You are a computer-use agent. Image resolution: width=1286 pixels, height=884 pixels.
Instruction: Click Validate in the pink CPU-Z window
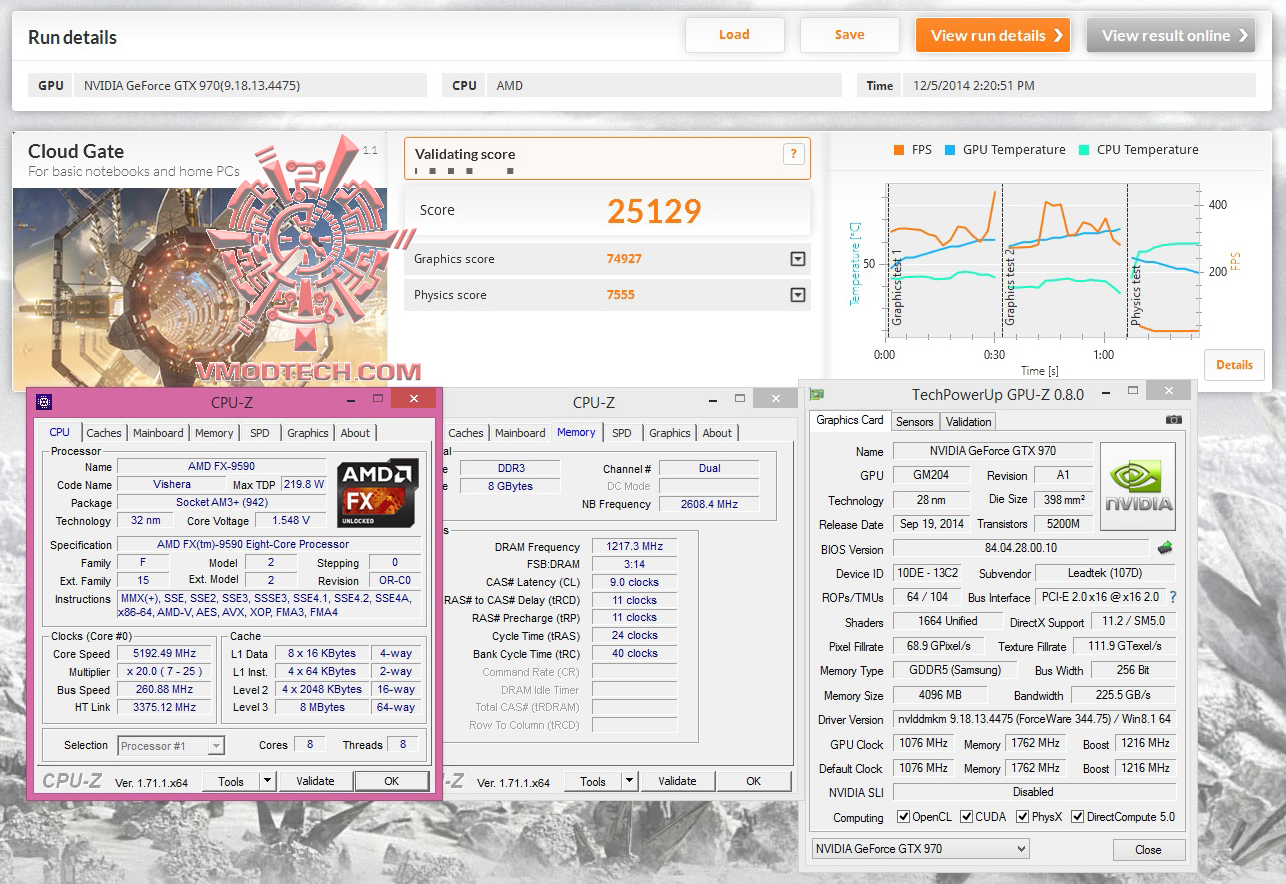(x=315, y=781)
